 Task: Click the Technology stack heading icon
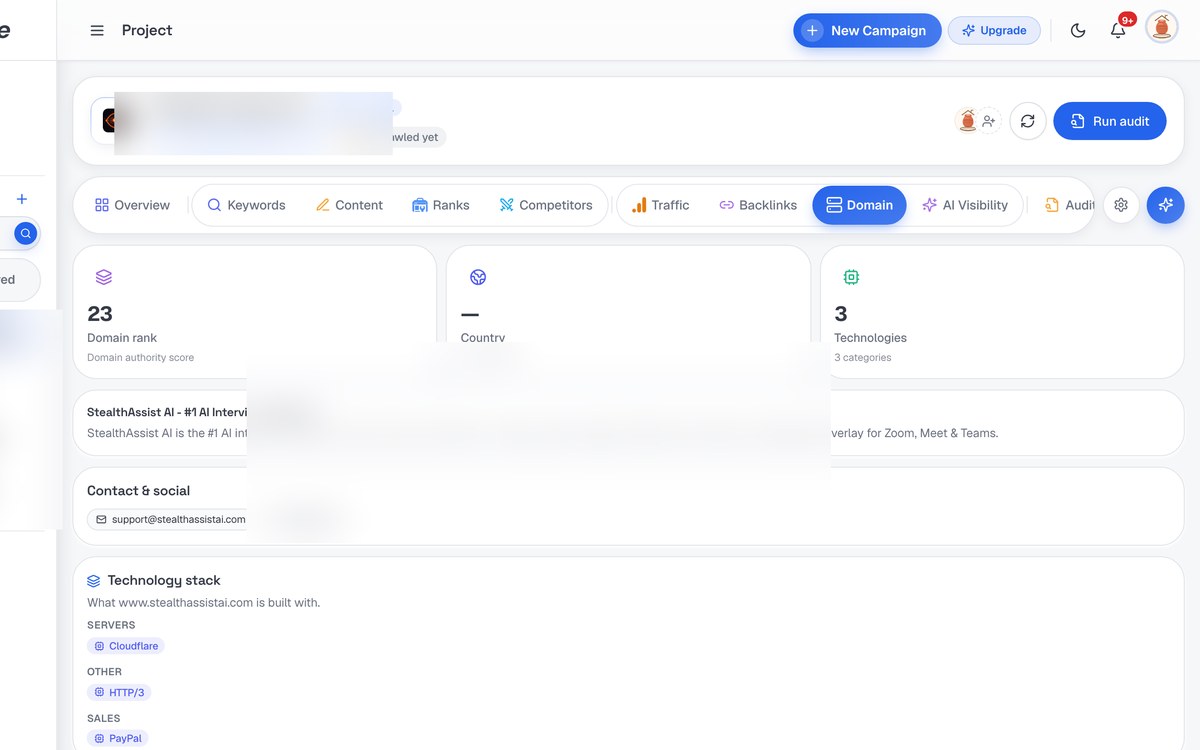94,580
